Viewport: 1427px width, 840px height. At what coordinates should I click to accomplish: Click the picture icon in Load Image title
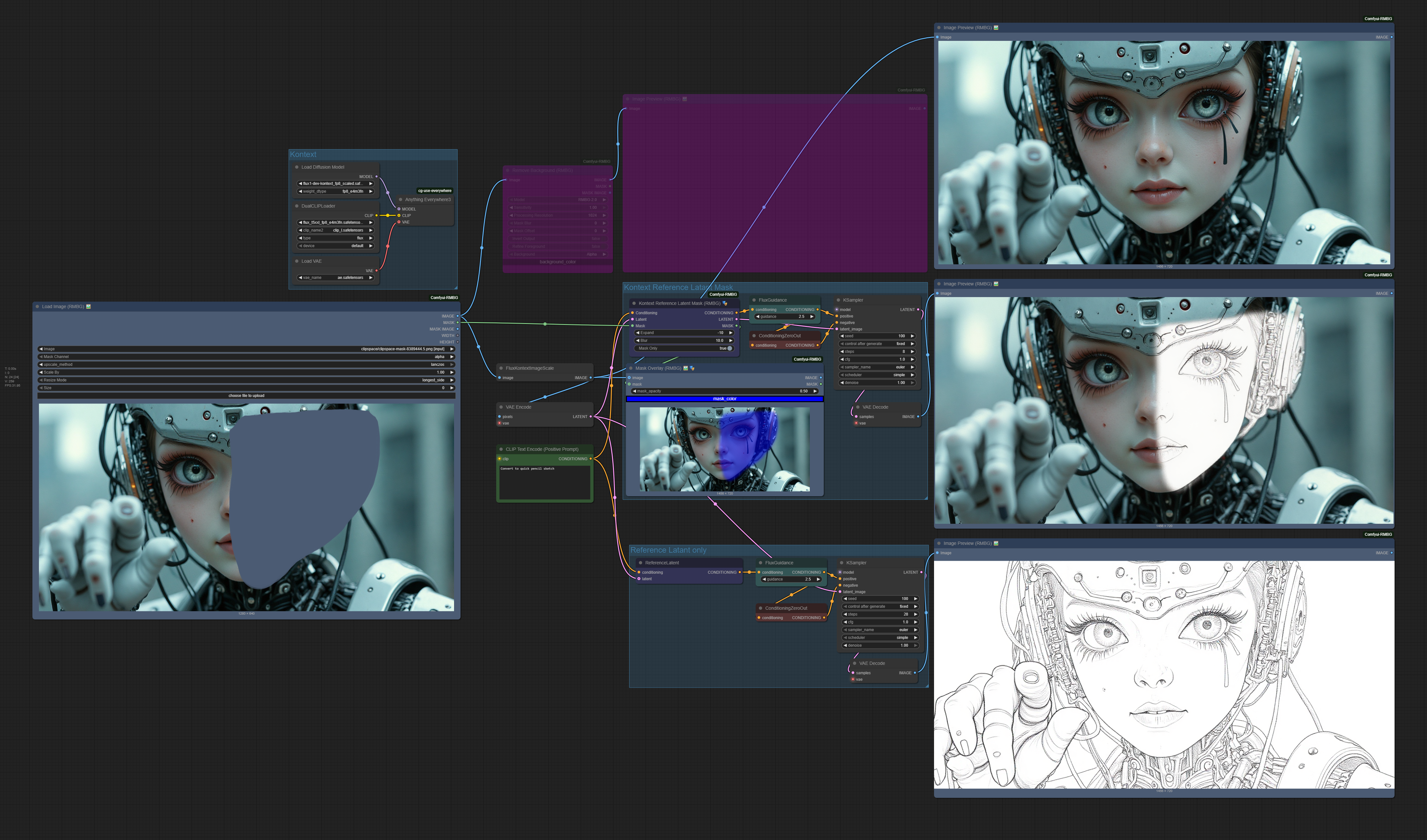point(88,306)
